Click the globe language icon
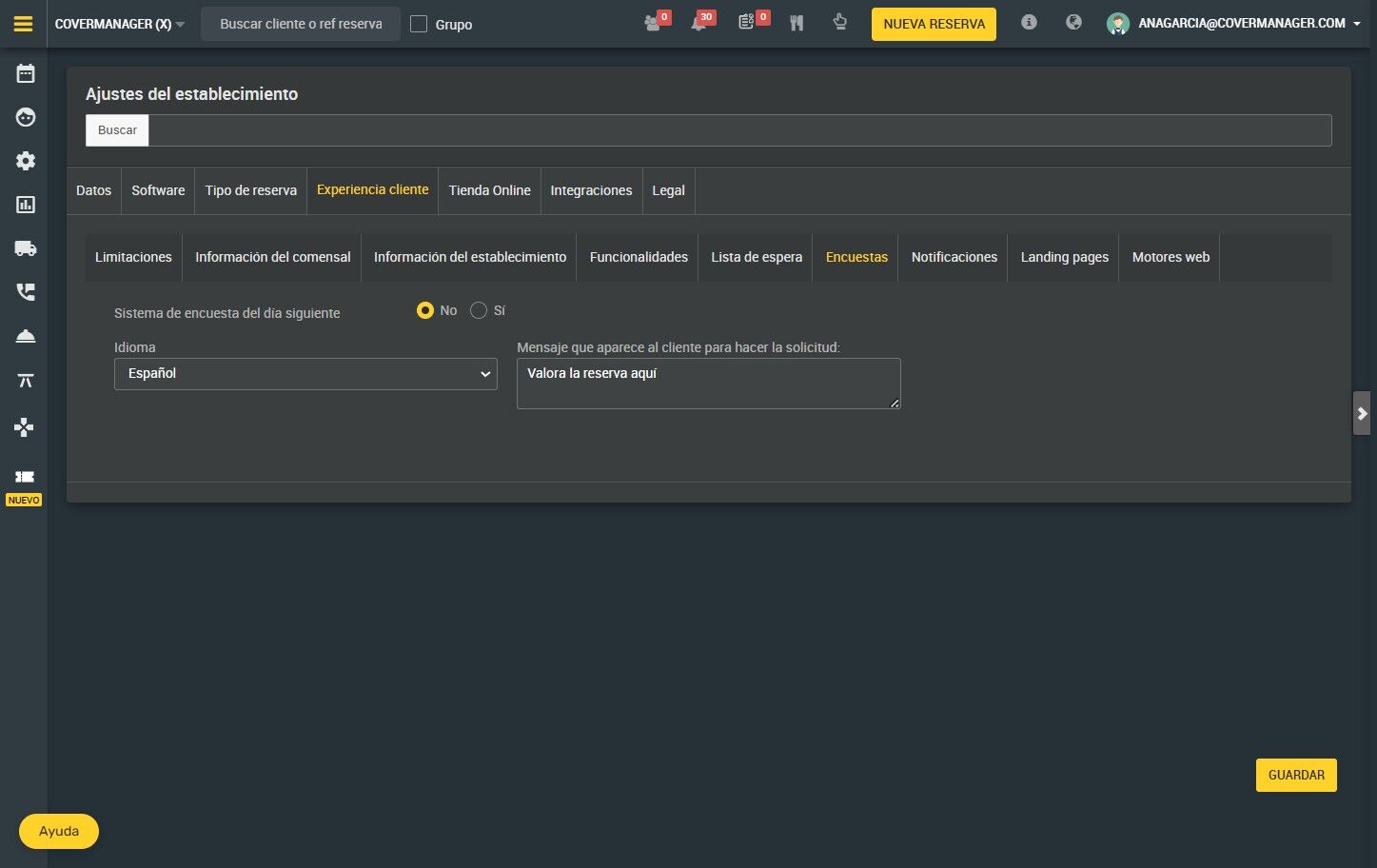The height and width of the screenshot is (868, 1377). 1073,22
